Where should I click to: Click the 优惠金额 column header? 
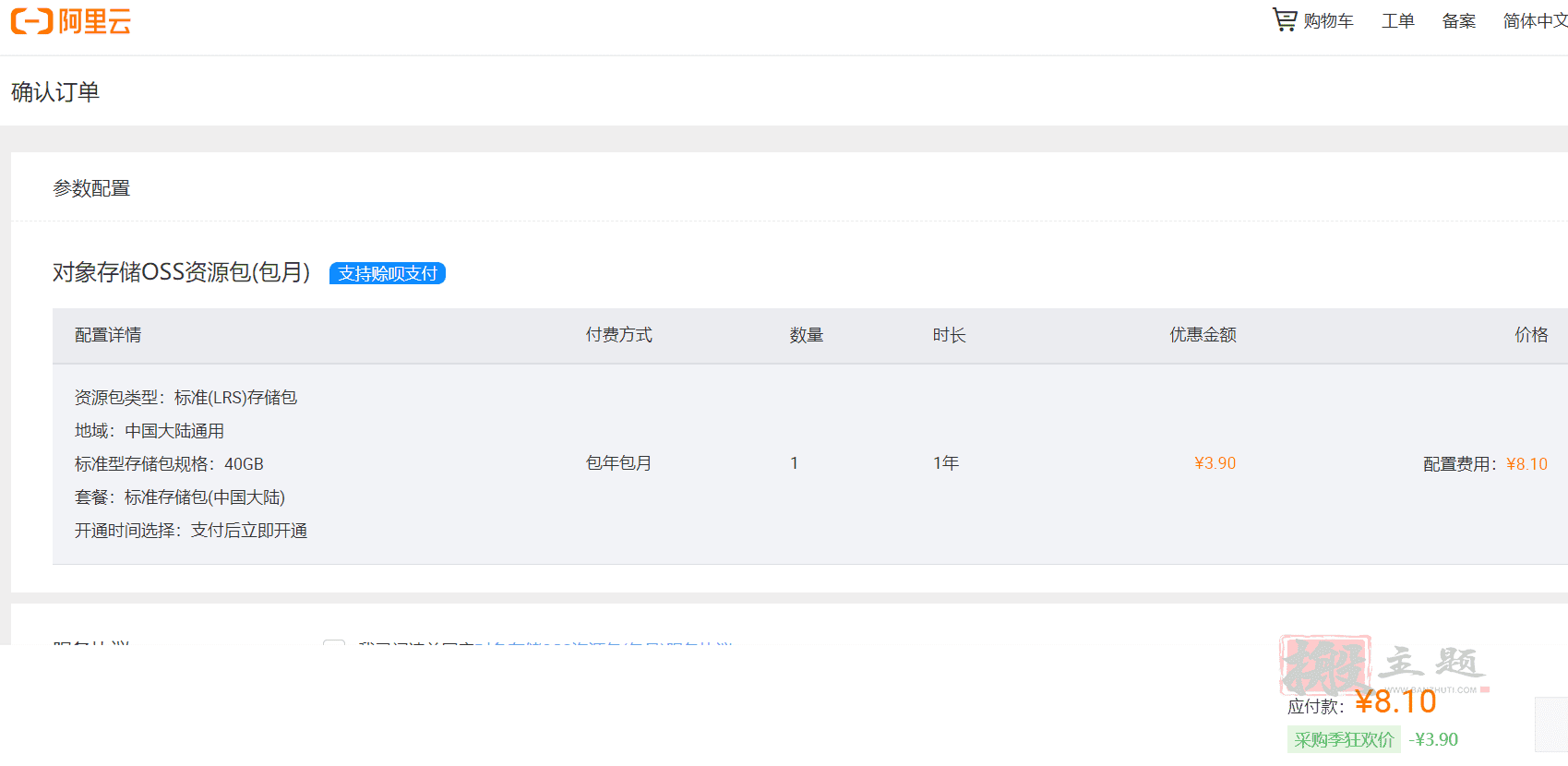pyautogui.click(x=1203, y=335)
